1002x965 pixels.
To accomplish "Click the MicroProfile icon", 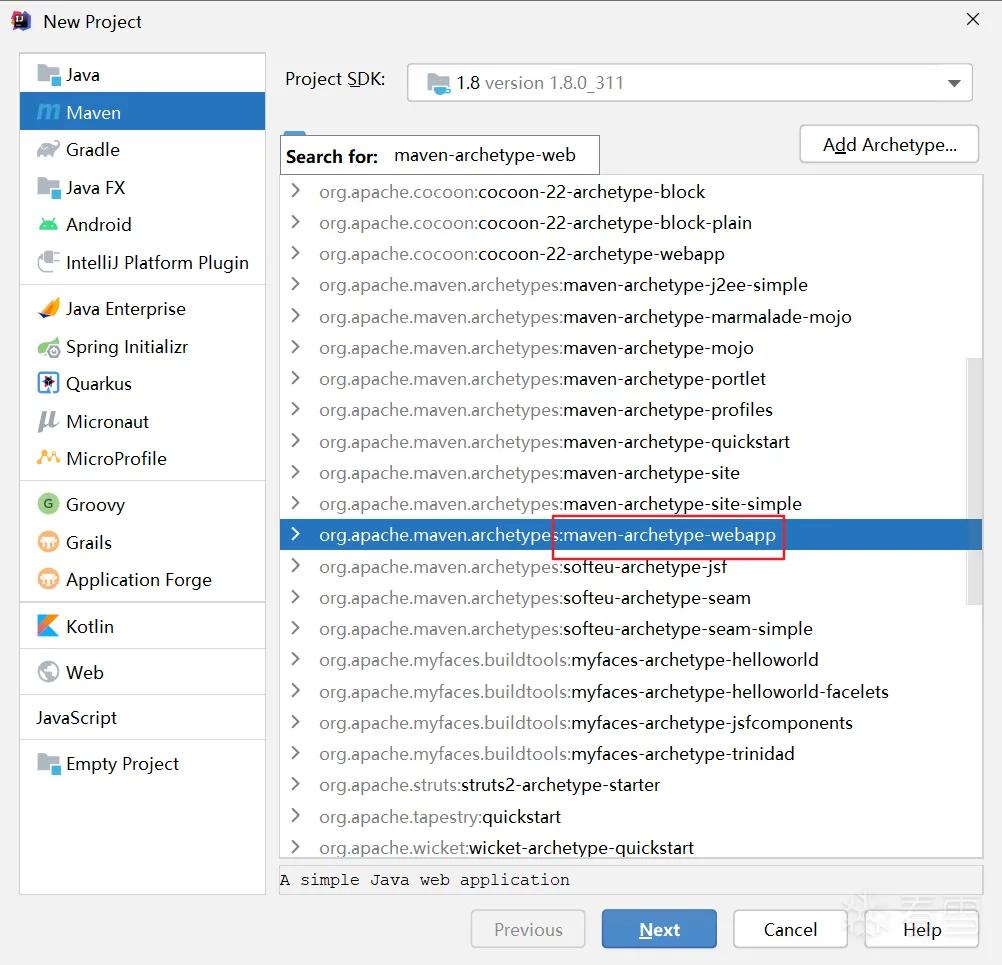I will coord(49,458).
